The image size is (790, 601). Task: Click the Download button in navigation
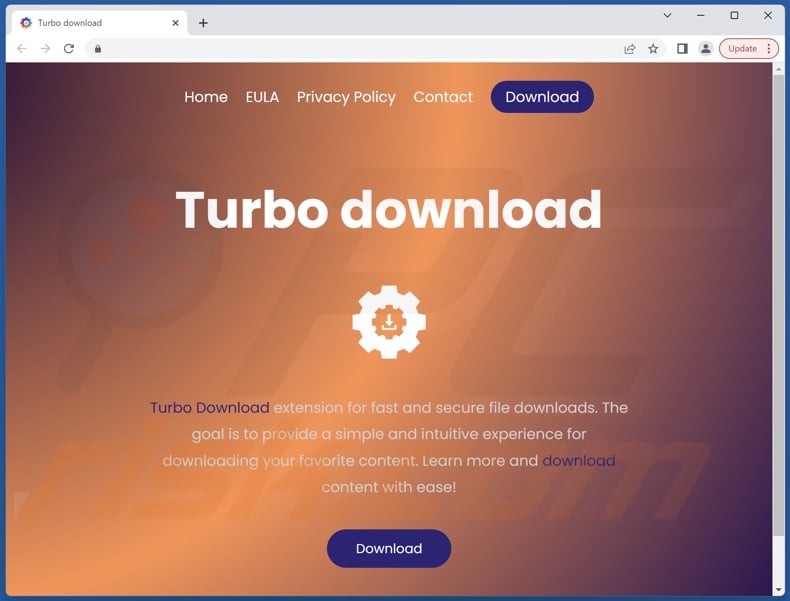[x=542, y=97]
